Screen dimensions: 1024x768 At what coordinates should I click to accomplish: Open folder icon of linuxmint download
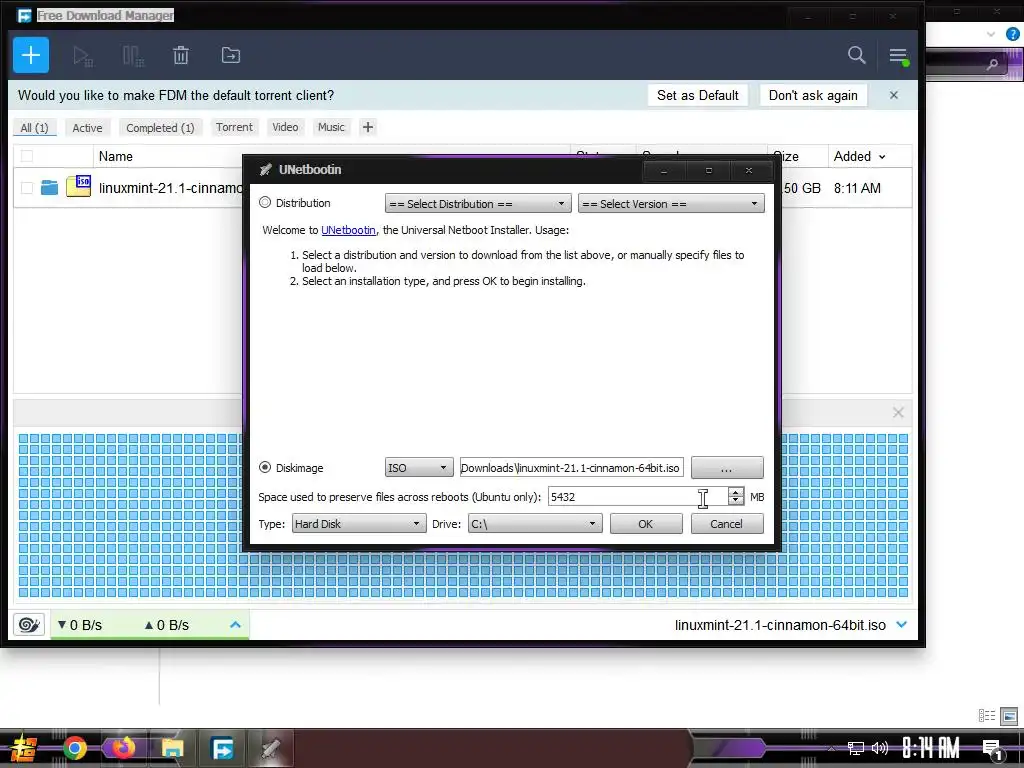pos(50,188)
